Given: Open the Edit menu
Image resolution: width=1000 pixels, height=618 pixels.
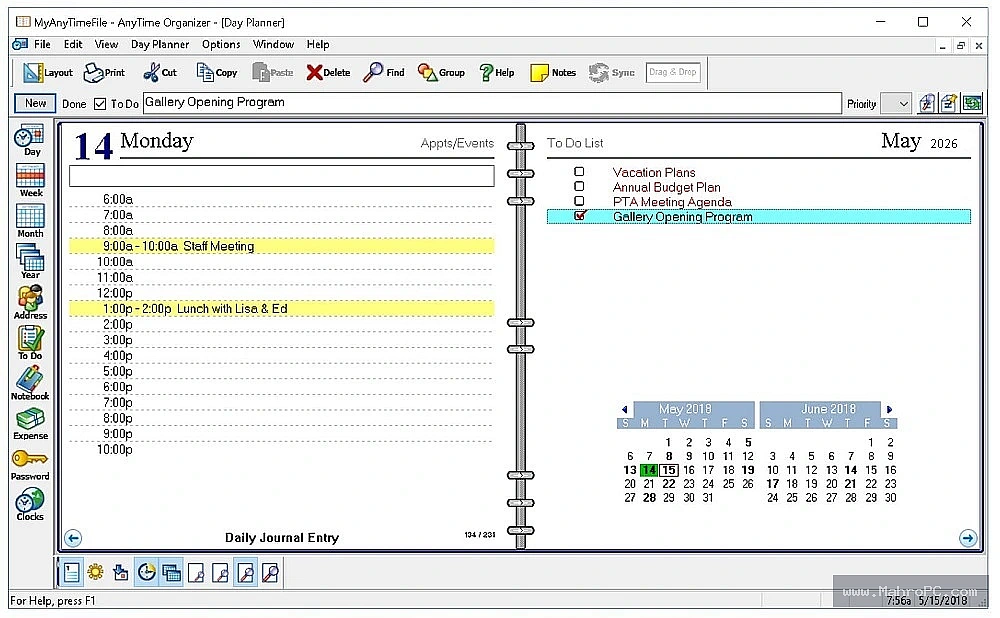Looking at the screenshot, I should point(73,45).
